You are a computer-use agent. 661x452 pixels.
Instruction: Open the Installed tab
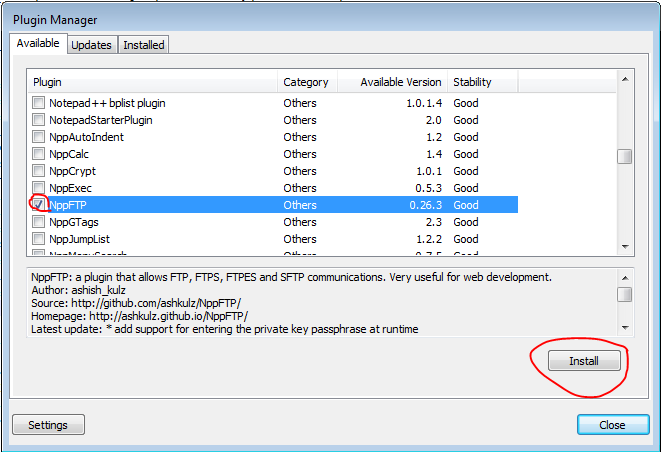pyautogui.click(x=144, y=45)
